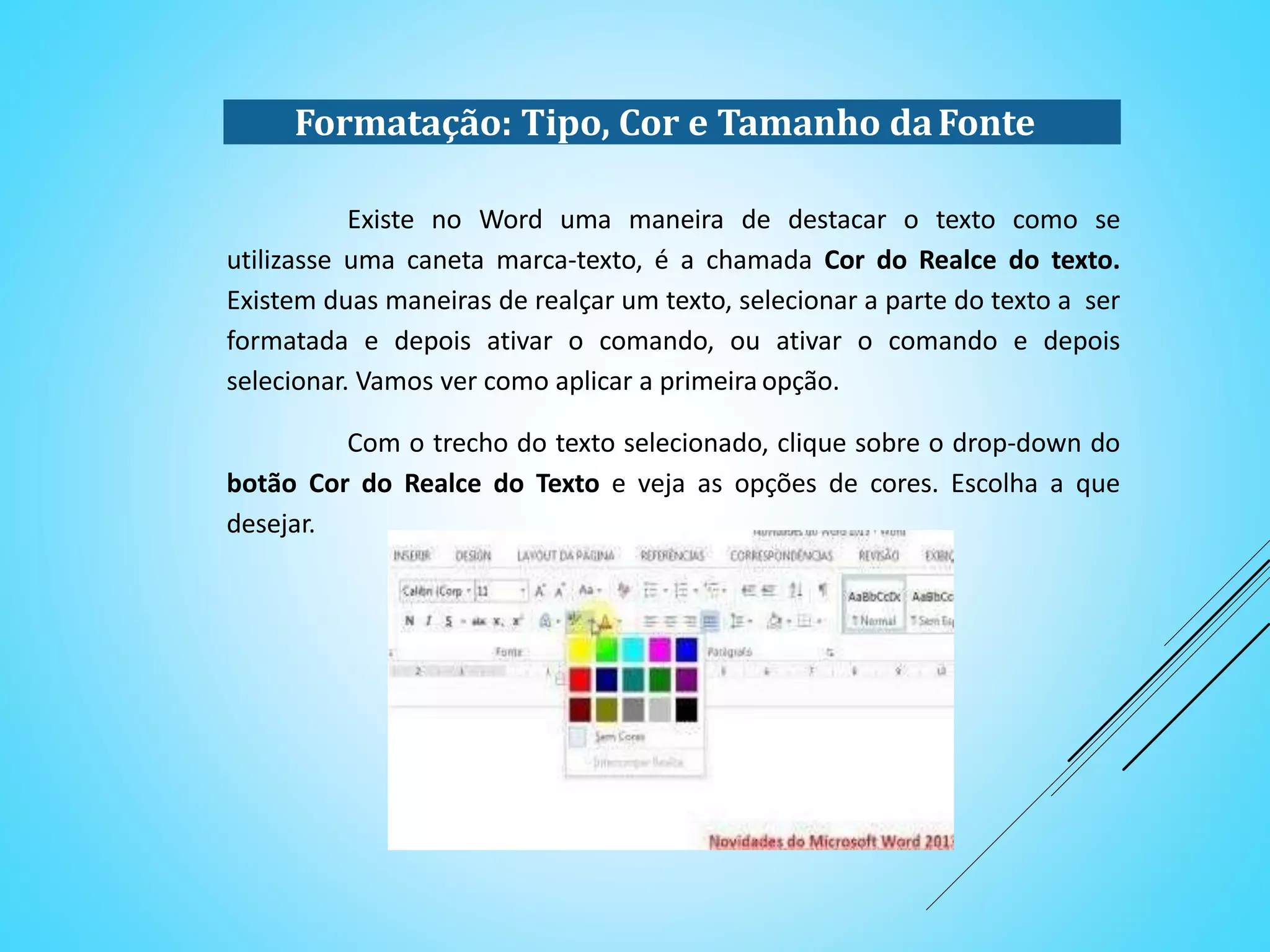Pick the dark green highlight swatch
Viewport: 1270px width, 952px height.
660,679
